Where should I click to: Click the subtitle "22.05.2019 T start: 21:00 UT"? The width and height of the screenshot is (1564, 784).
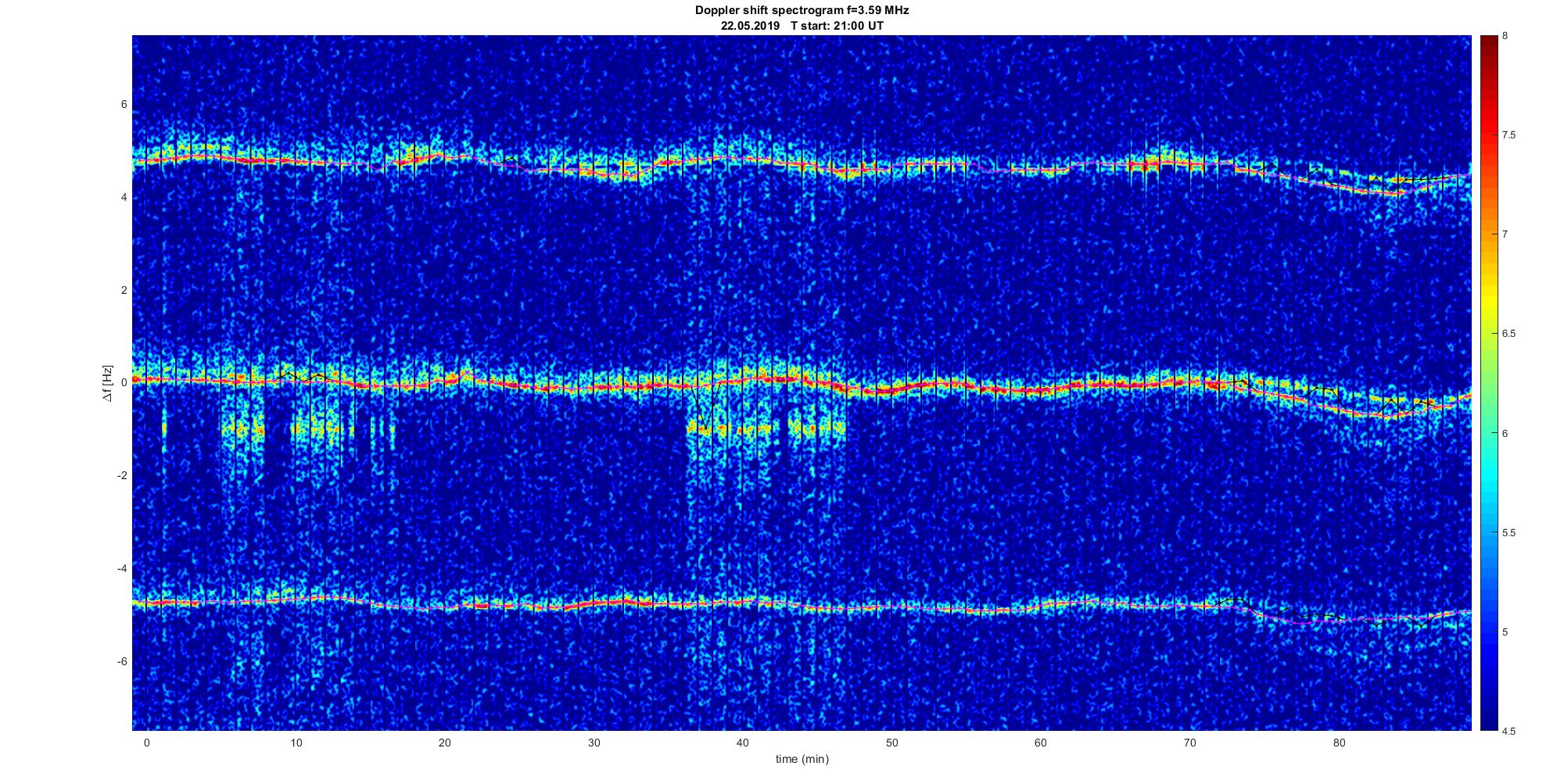pos(802,25)
